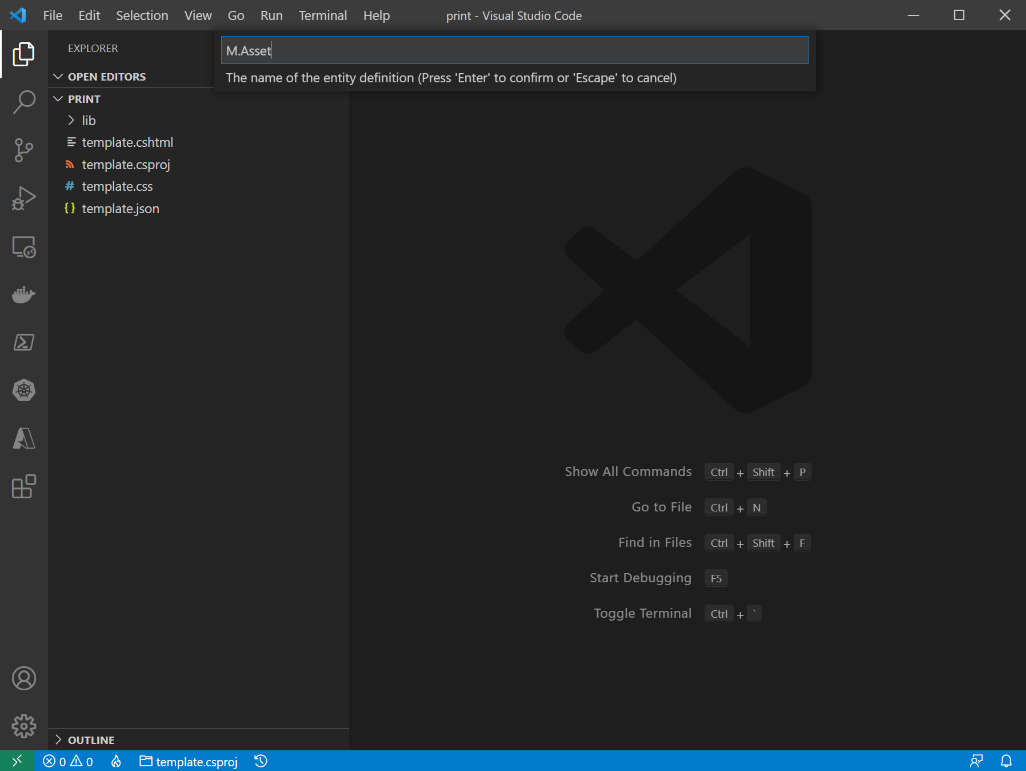Click the F5 key label for Start Debugging
The width and height of the screenshot is (1026, 771).
[x=716, y=578]
